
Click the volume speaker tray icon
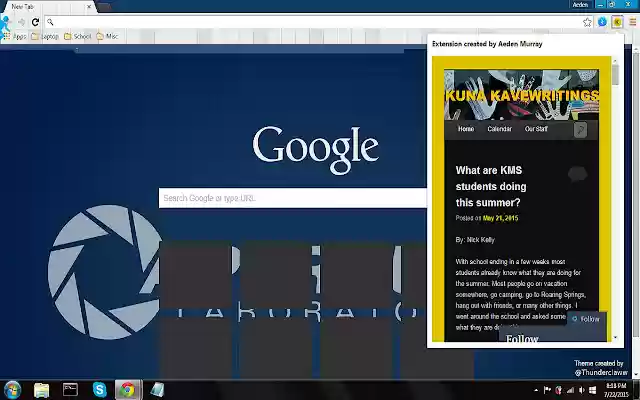(581, 391)
